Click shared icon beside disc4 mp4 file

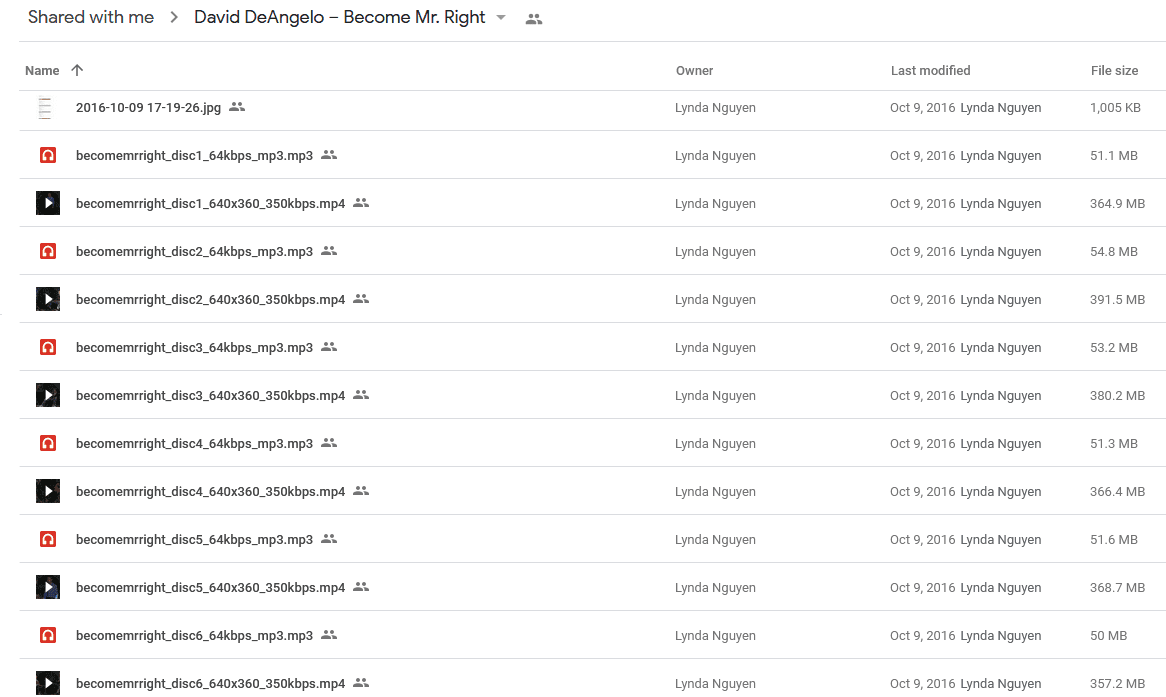[361, 490]
